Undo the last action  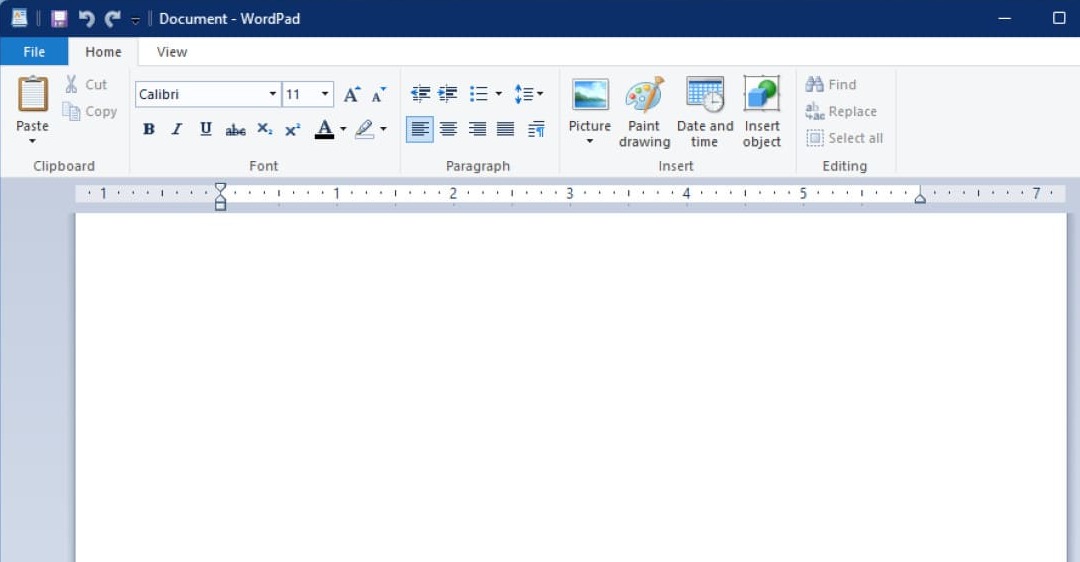[86, 19]
